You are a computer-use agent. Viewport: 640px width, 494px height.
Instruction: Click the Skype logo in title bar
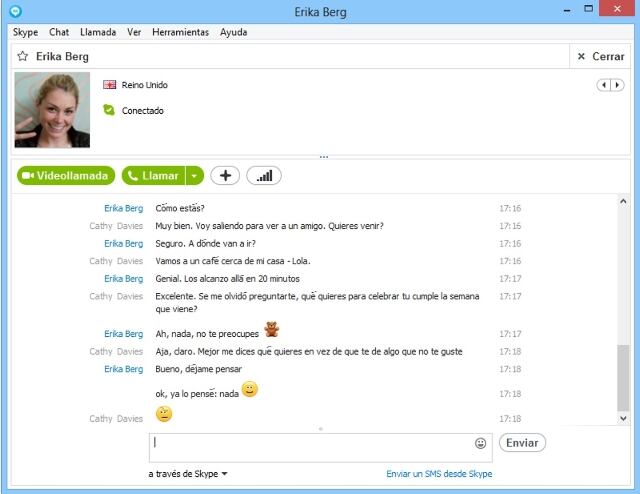pos(15,11)
